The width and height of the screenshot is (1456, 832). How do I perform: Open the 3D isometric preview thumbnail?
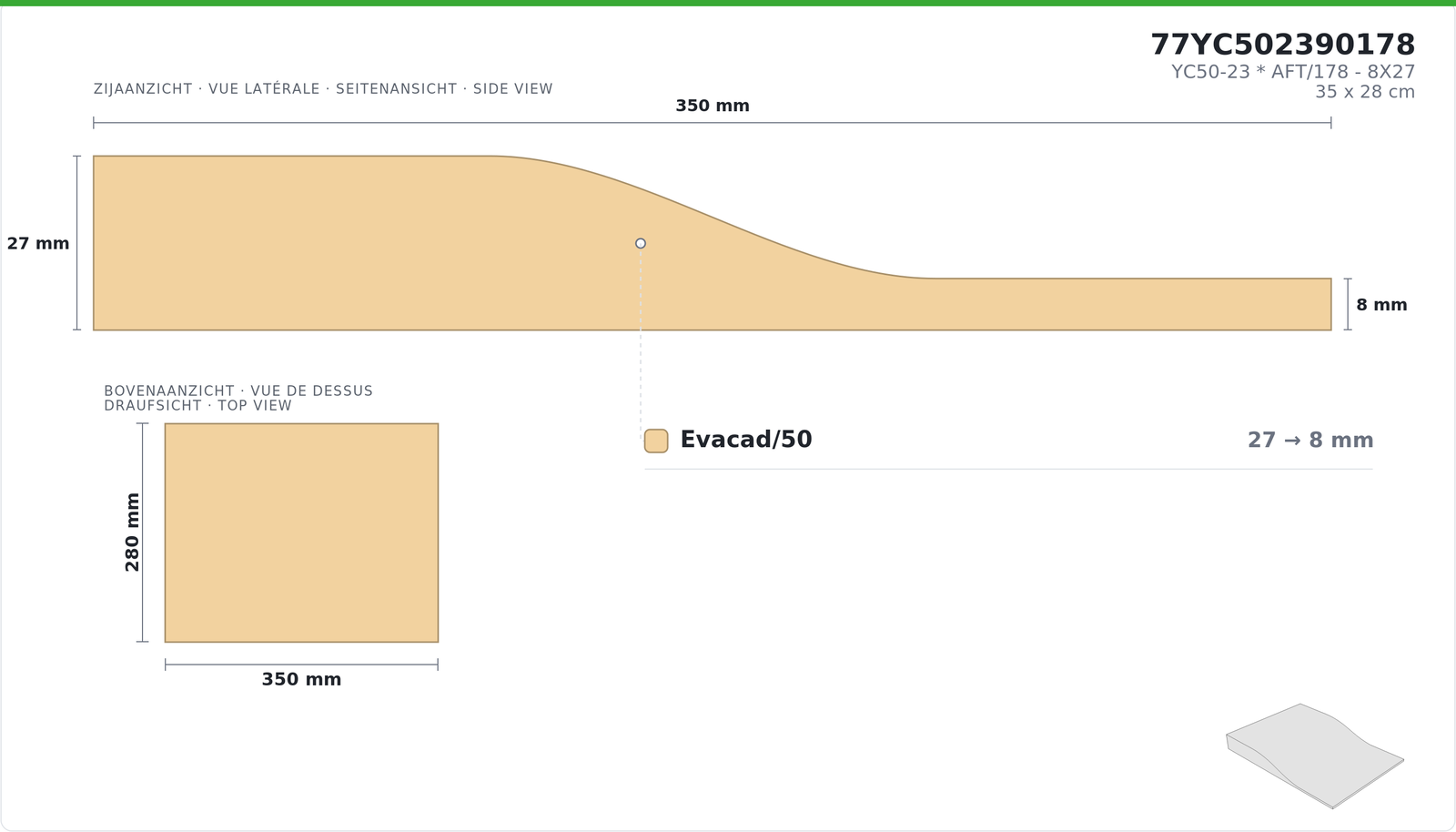(1315, 756)
